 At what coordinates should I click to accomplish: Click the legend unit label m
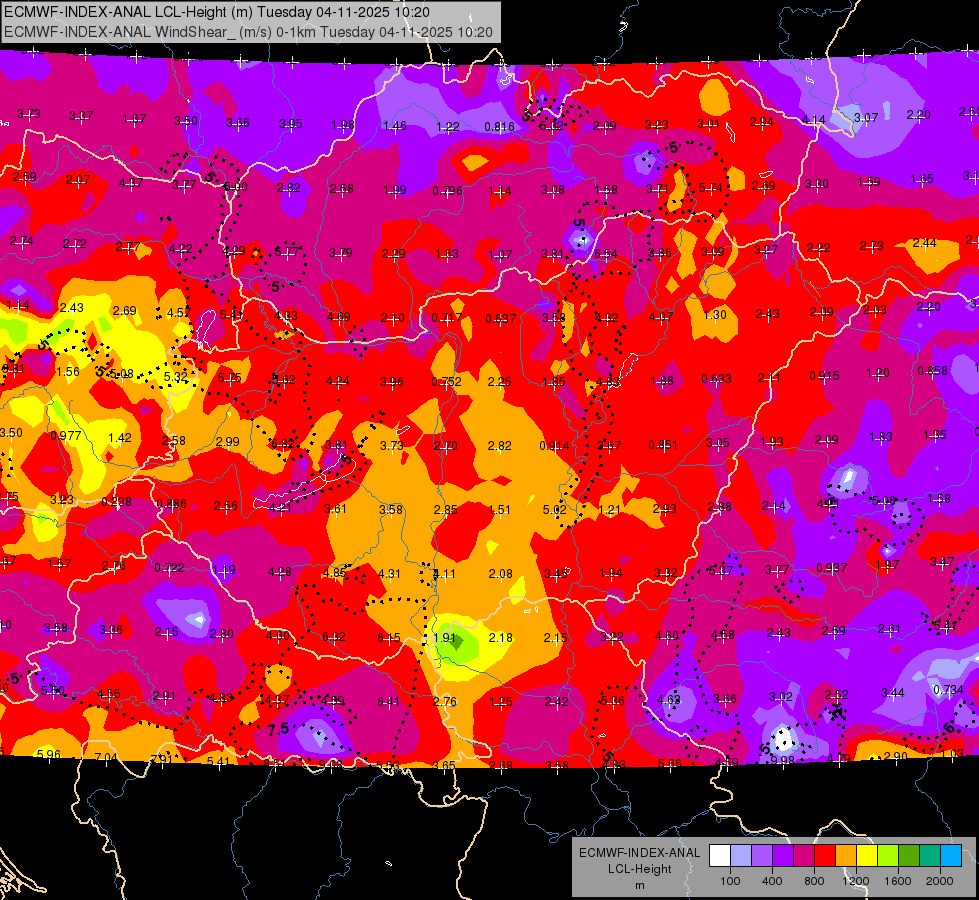tap(640, 885)
